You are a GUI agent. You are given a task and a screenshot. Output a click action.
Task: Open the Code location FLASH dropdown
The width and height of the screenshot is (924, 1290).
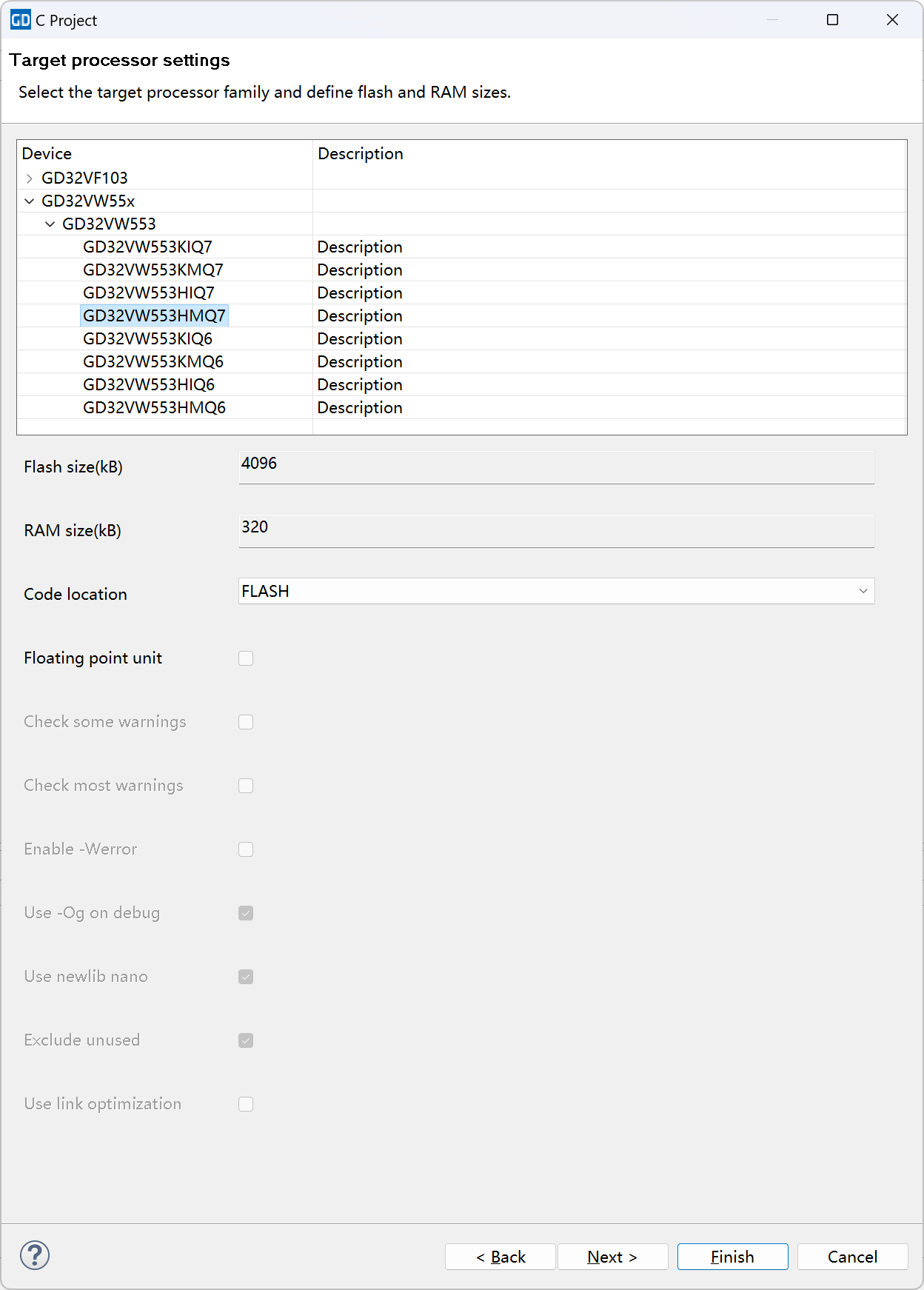[x=556, y=591]
